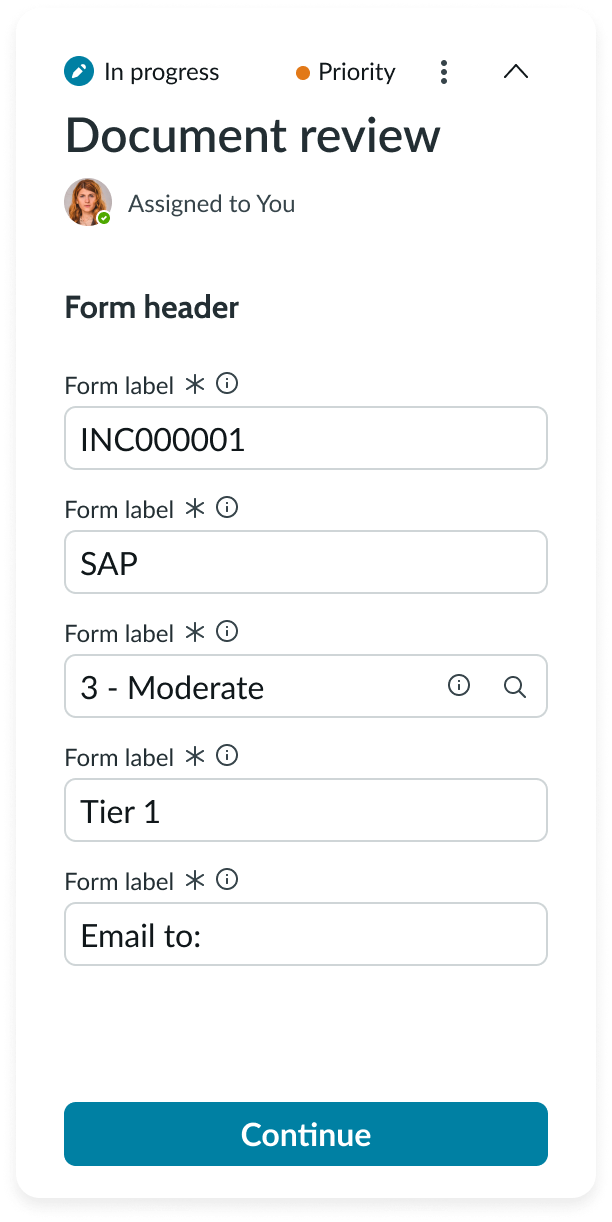Click info icon above the 3 - Moderate field

(228, 632)
